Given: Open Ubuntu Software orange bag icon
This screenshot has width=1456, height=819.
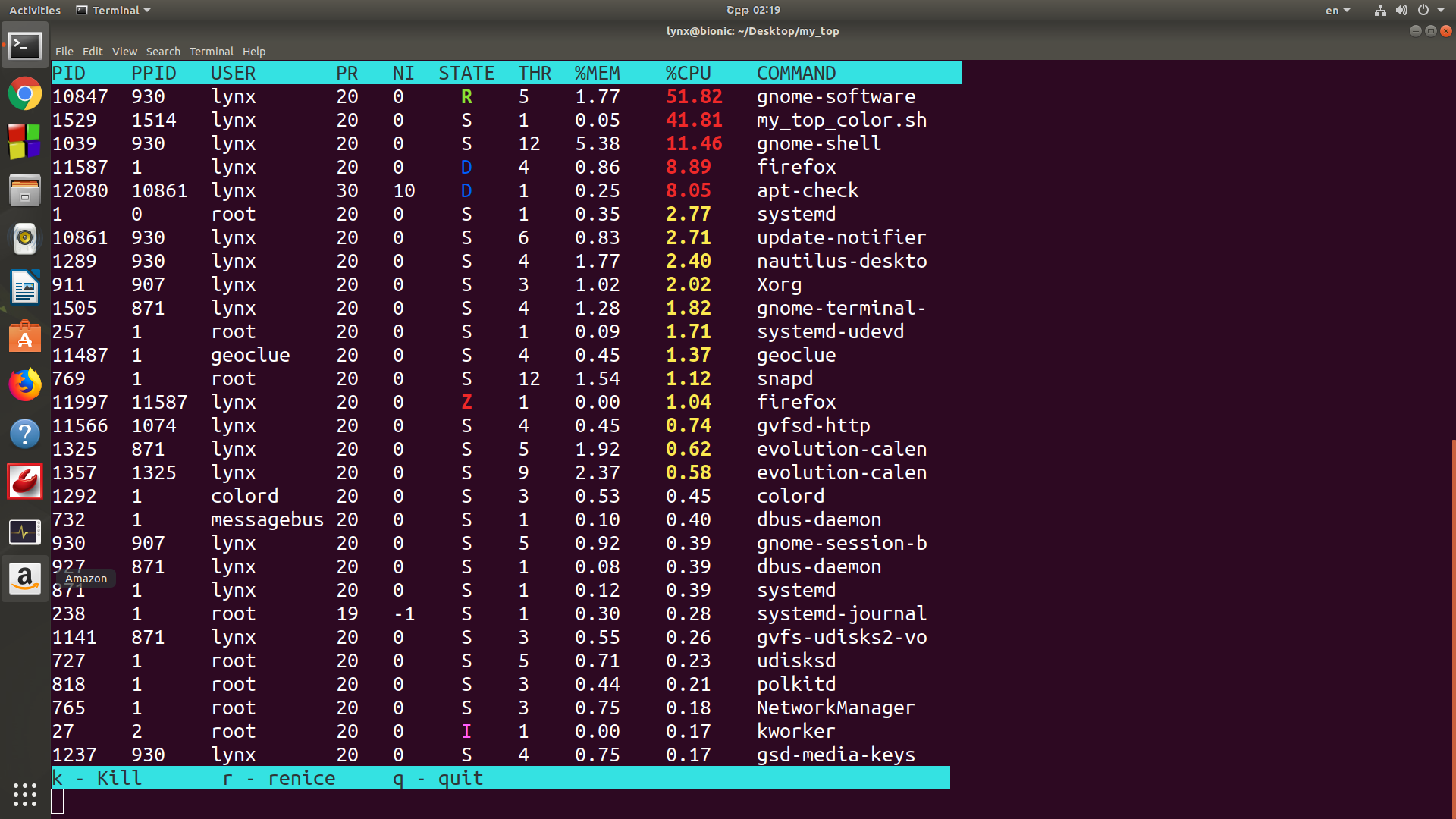Looking at the screenshot, I should click(25, 336).
